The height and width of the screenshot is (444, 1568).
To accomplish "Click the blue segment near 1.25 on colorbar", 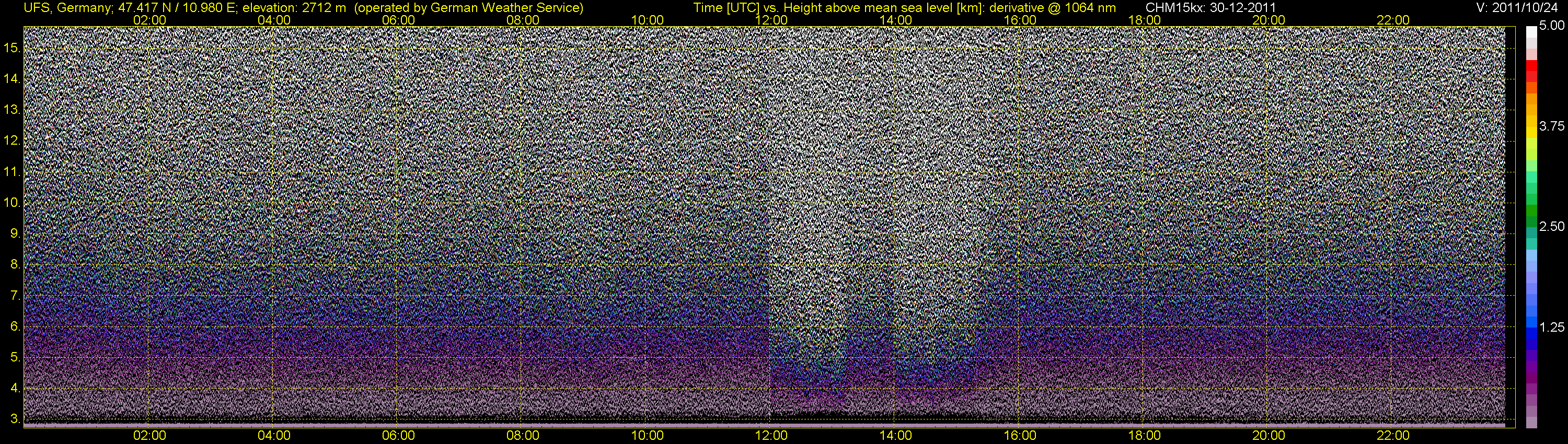I will pyautogui.click(x=1531, y=332).
